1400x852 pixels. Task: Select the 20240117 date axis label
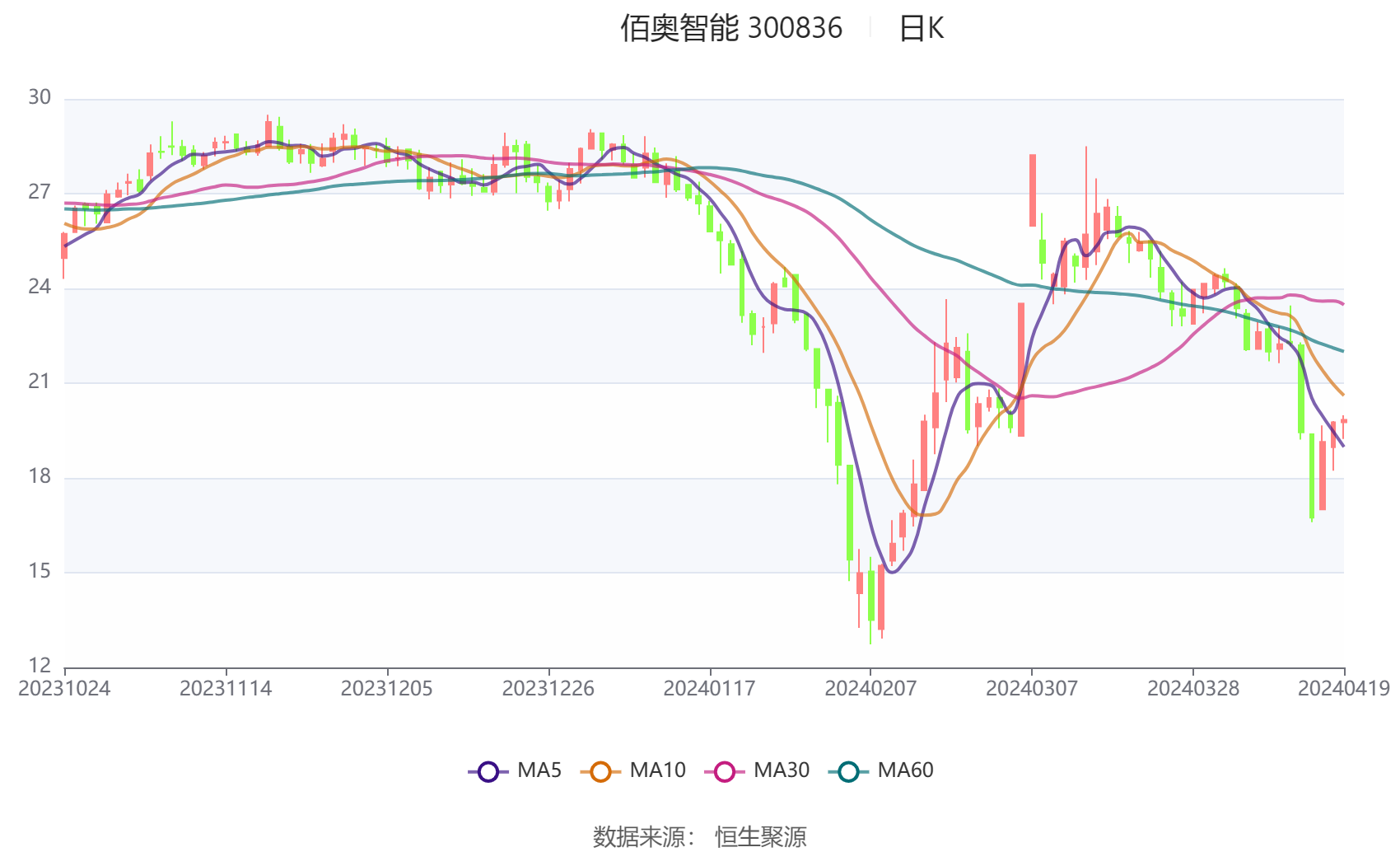click(x=709, y=689)
